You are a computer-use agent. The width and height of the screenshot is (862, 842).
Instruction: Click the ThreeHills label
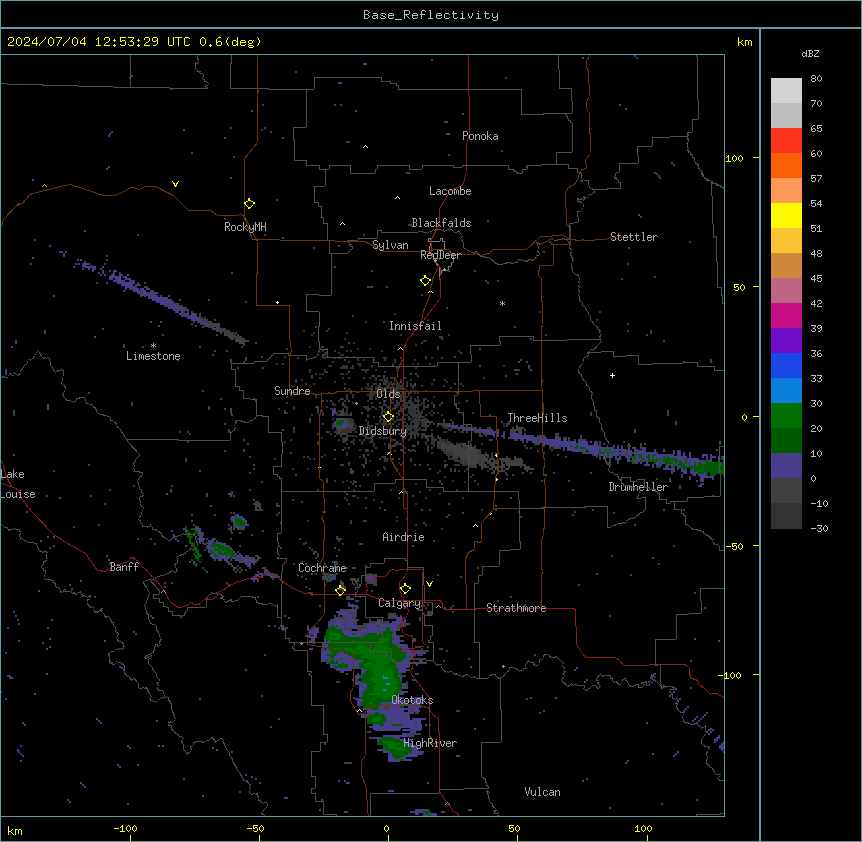click(538, 418)
